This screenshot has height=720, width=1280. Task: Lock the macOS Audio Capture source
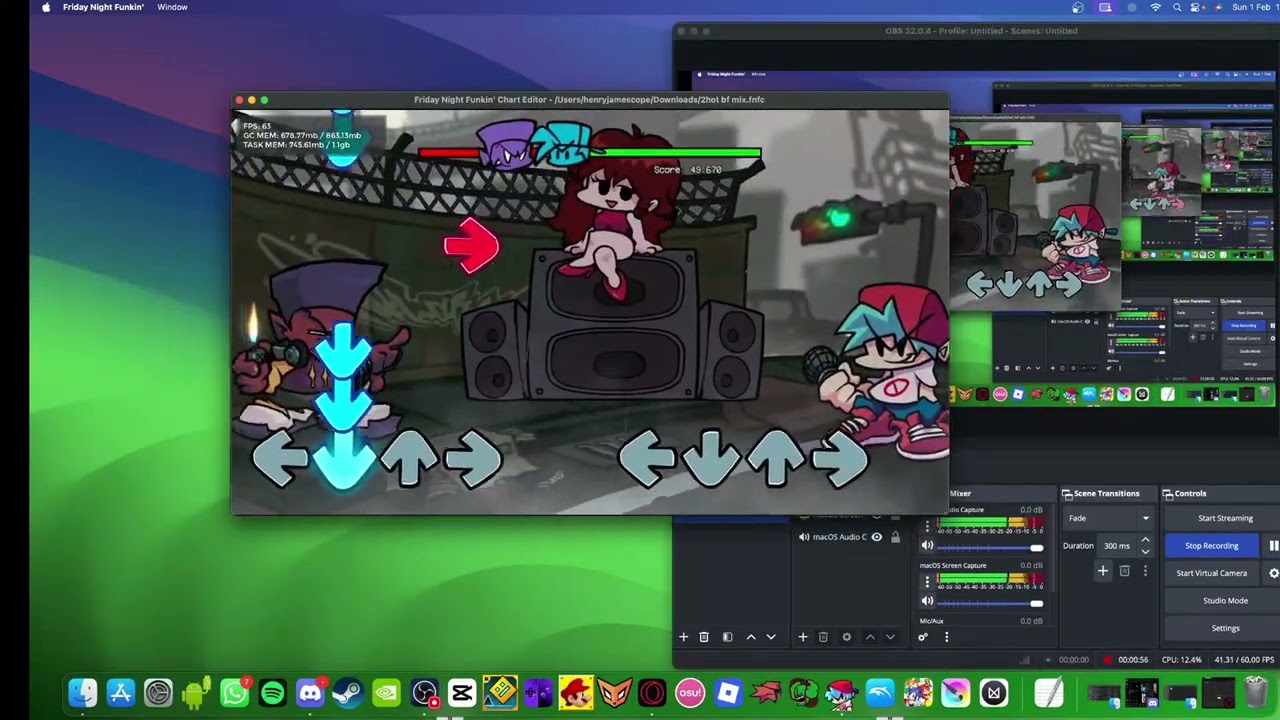pyautogui.click(x=895, y=537)
